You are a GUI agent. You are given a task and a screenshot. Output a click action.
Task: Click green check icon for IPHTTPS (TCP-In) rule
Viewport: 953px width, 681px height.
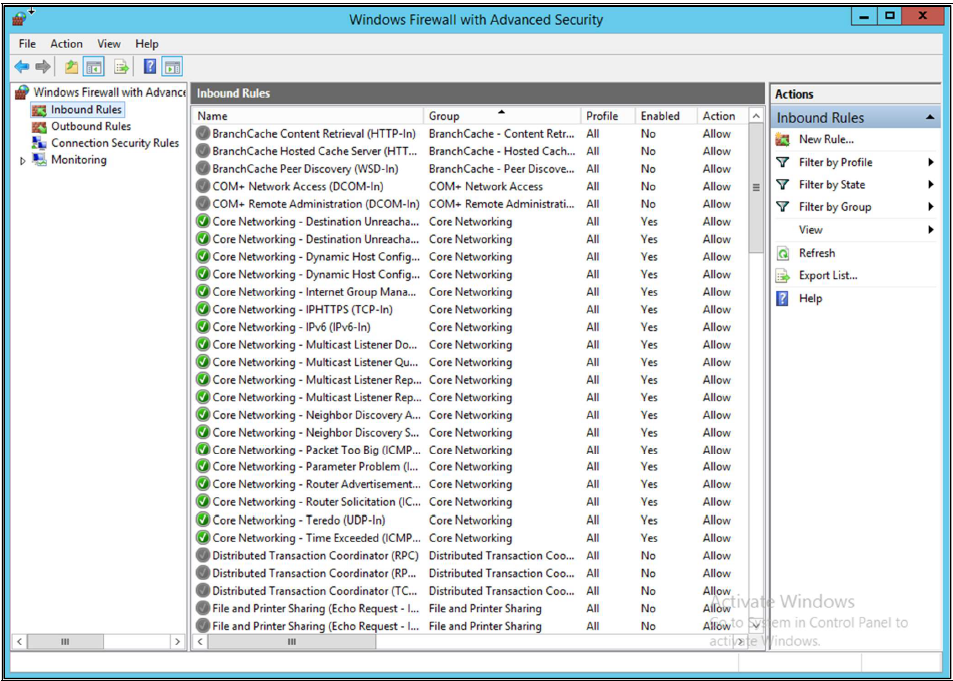[203, 309]
